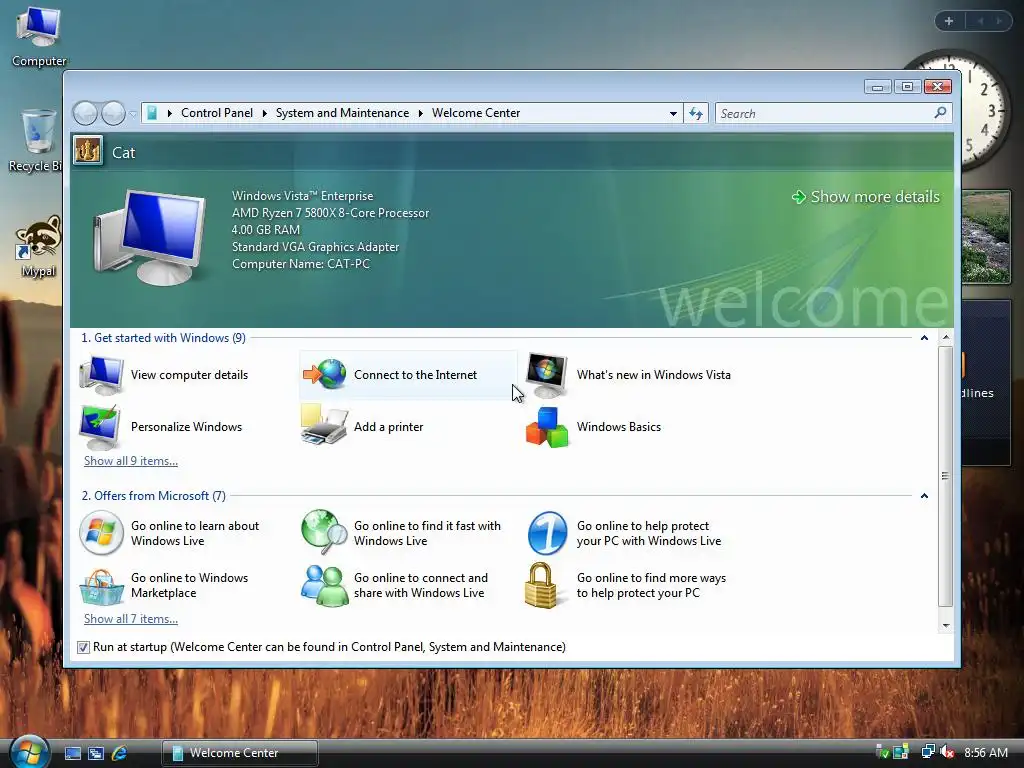
Task: Launch Internet Explorer from Quick Launch
Action: click(119, 753)
